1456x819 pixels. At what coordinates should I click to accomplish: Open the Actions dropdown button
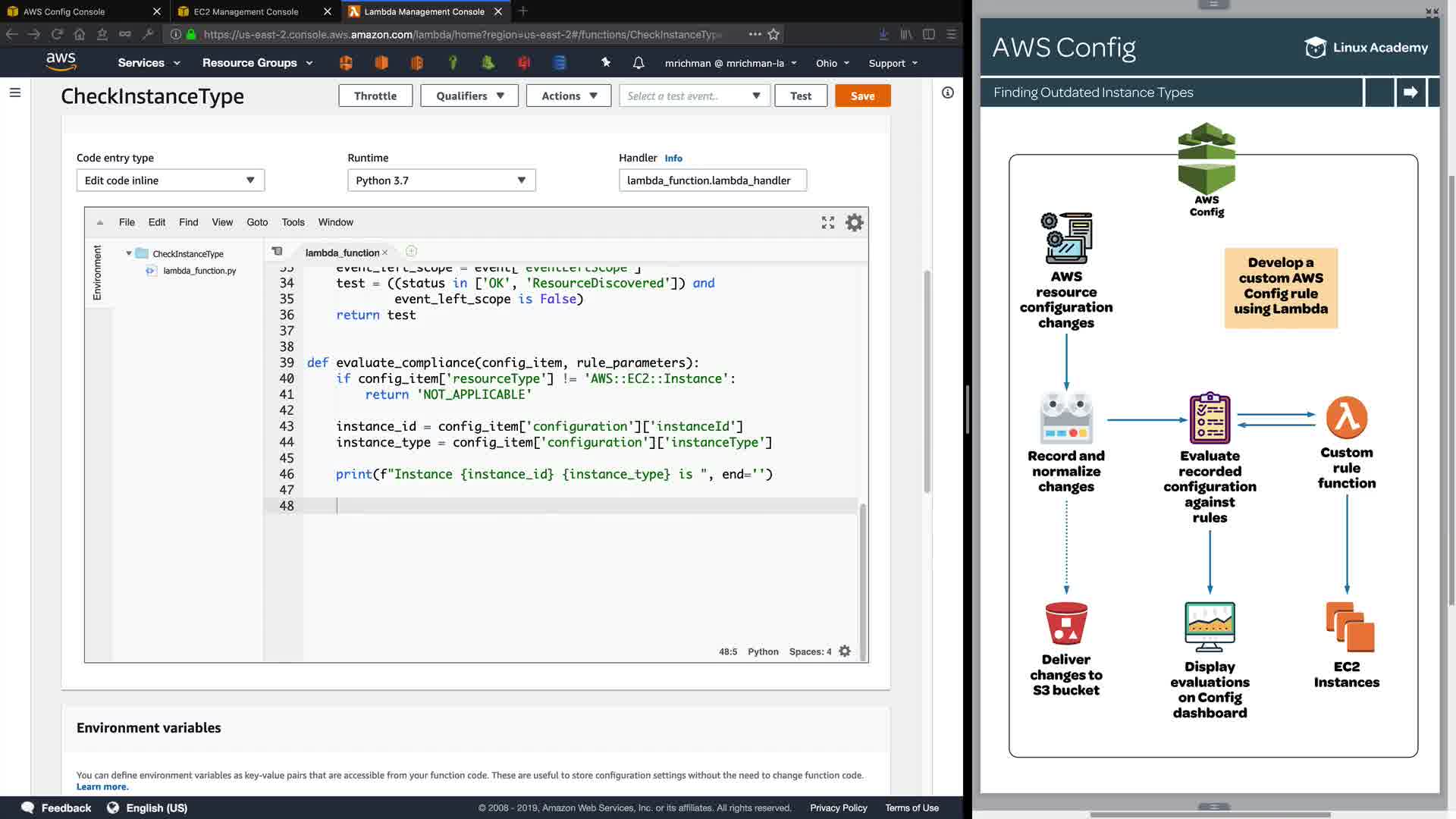[569, 96]
